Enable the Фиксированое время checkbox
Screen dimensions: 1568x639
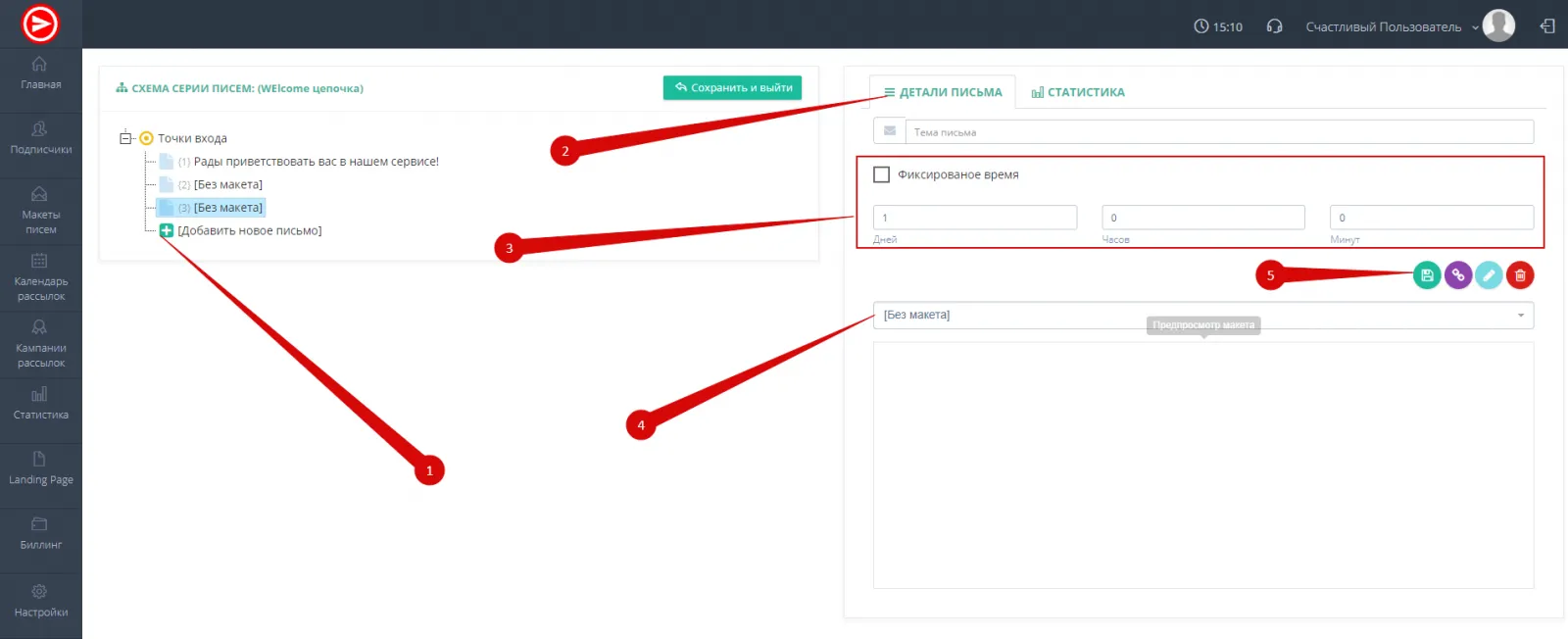881,174
